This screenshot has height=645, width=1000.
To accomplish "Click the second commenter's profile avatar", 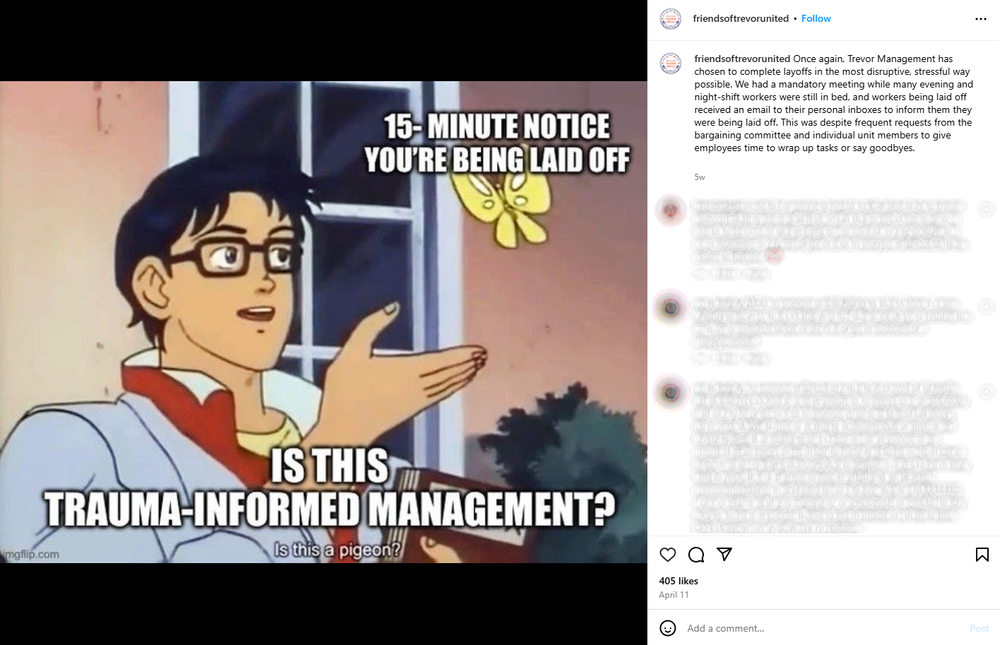I will click(x=670, y=308).
